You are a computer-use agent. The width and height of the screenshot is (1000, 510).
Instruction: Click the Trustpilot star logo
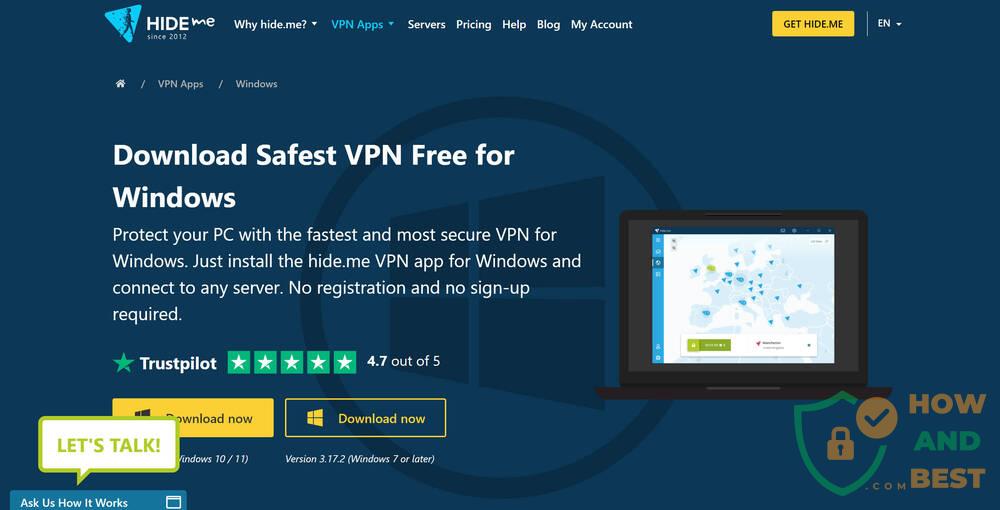tap(124, 363)
